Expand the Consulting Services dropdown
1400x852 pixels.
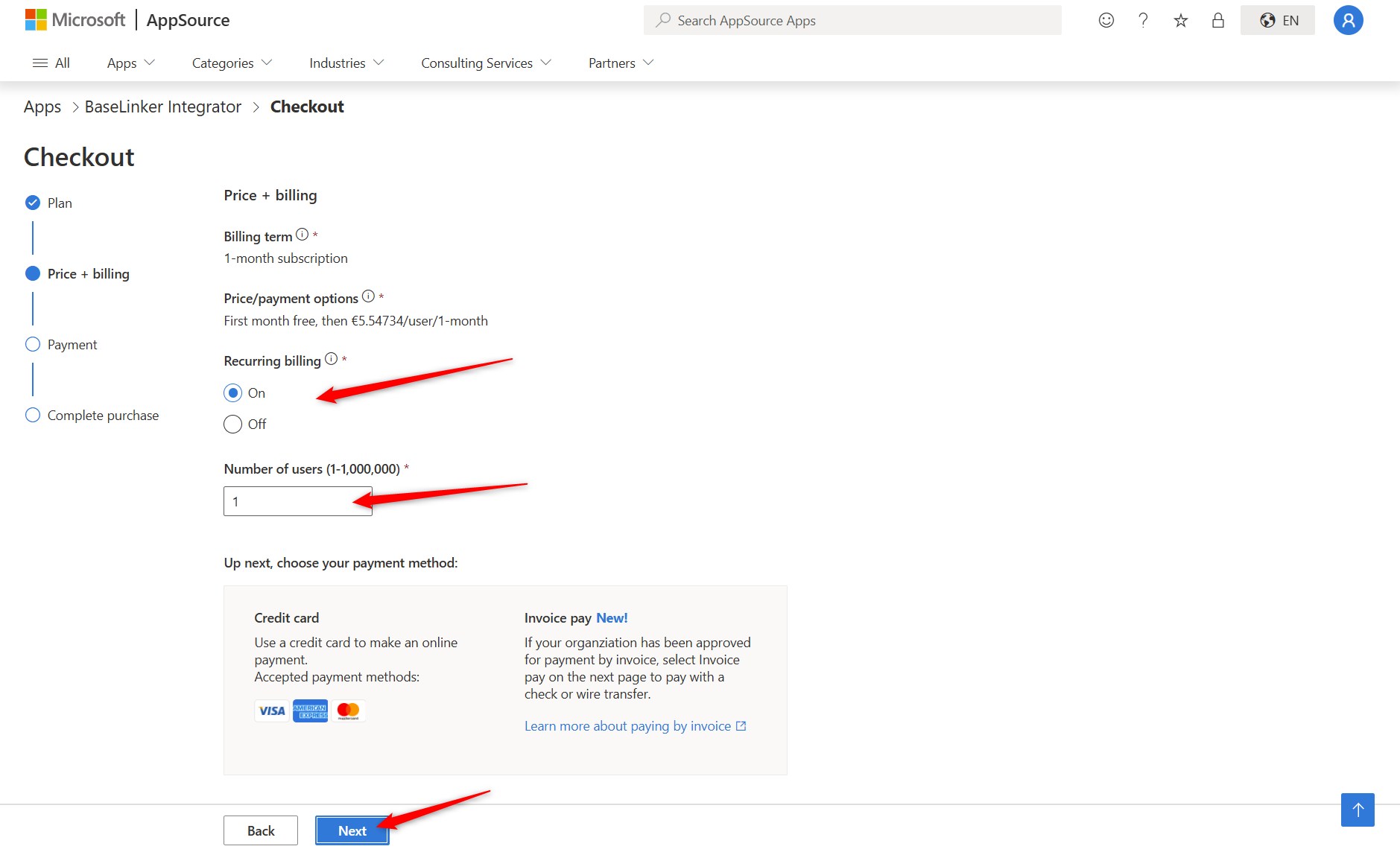(x=486, y=63)
